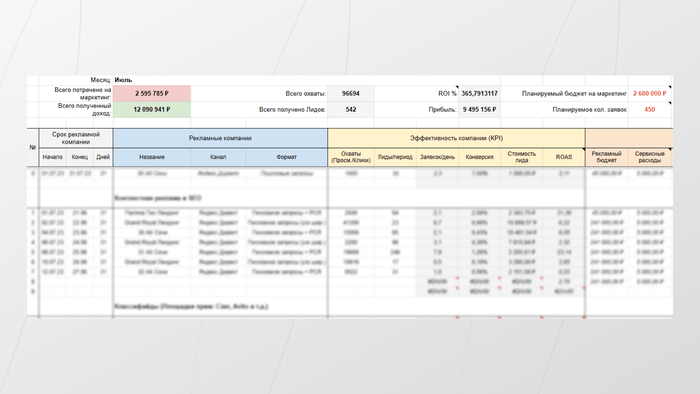Viewport: 700px width, 394px height.
Task: Click the "Конец" column header
Action: (80, 157)
